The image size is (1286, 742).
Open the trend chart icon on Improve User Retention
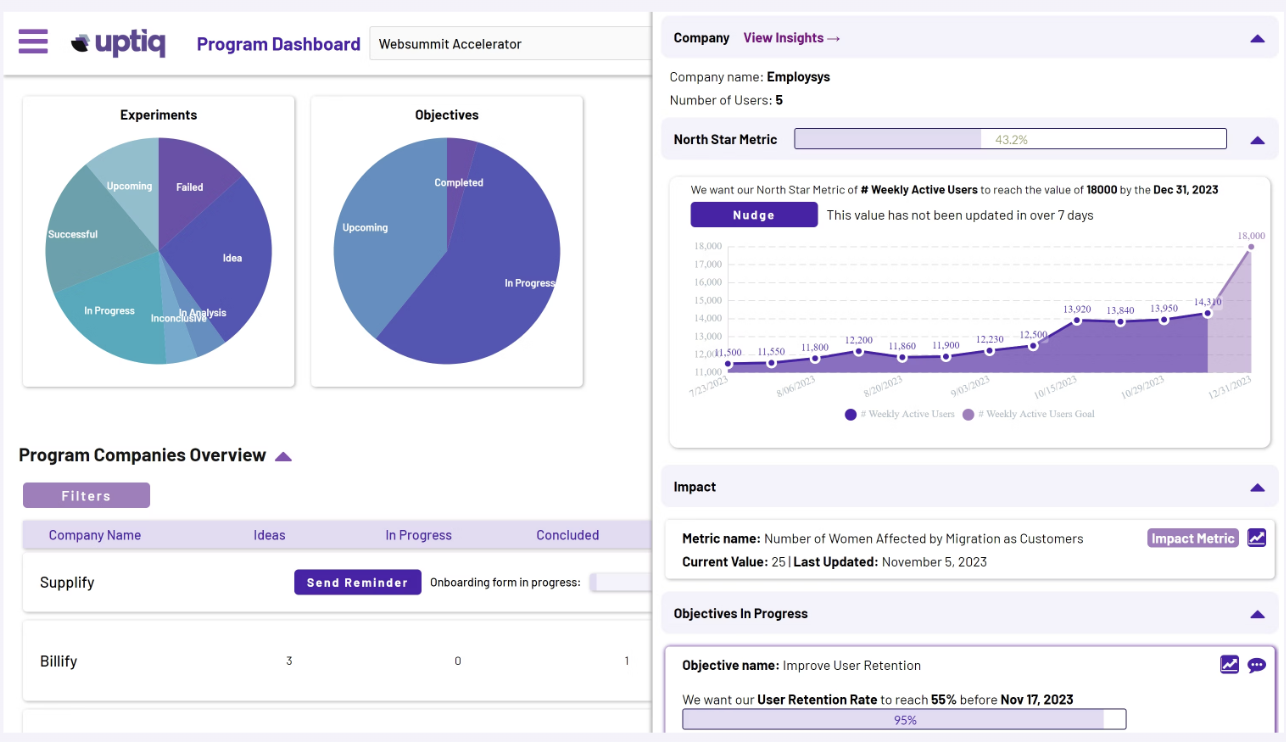[x=1229, y=664]
